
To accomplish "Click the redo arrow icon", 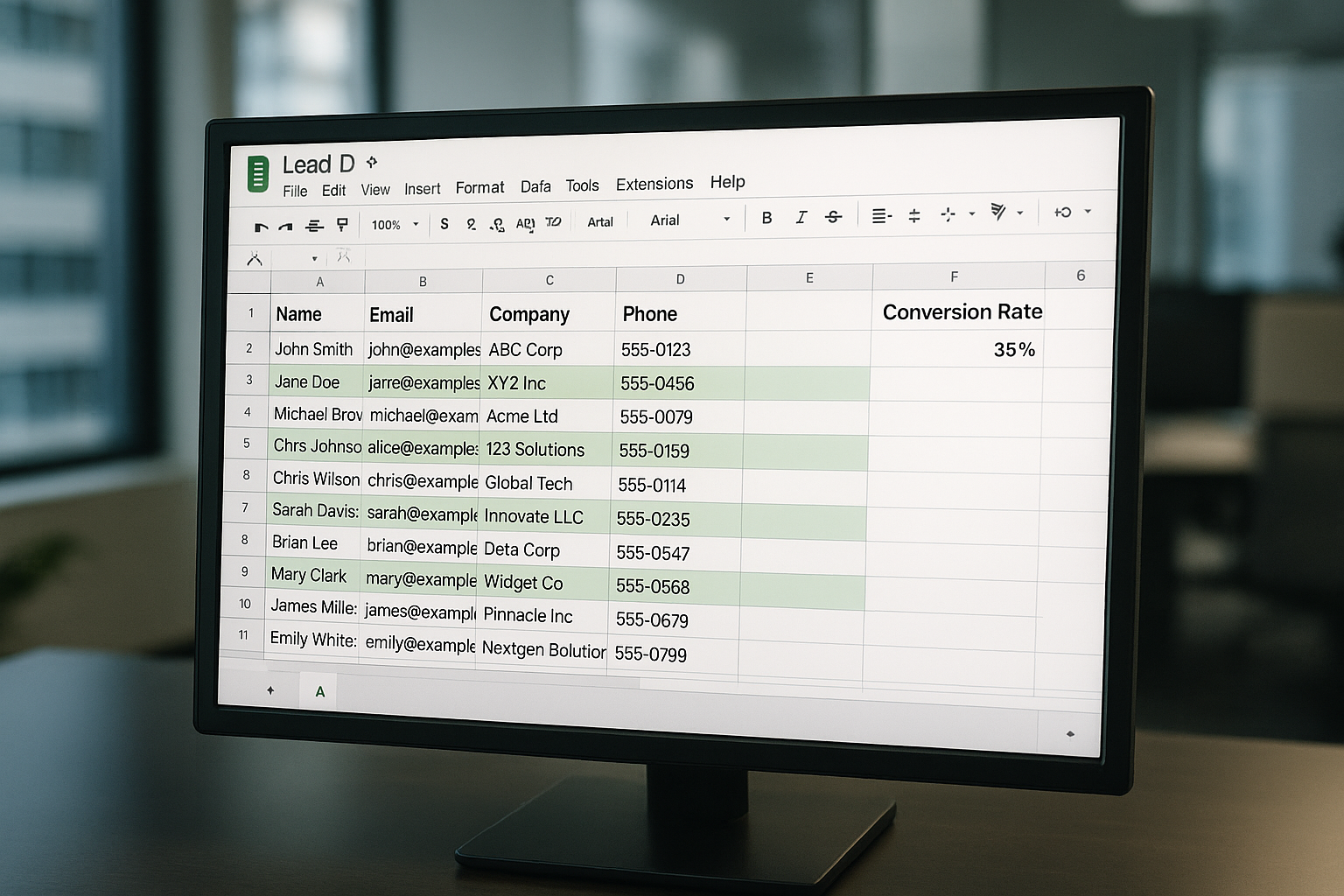I will pos(285,227).
